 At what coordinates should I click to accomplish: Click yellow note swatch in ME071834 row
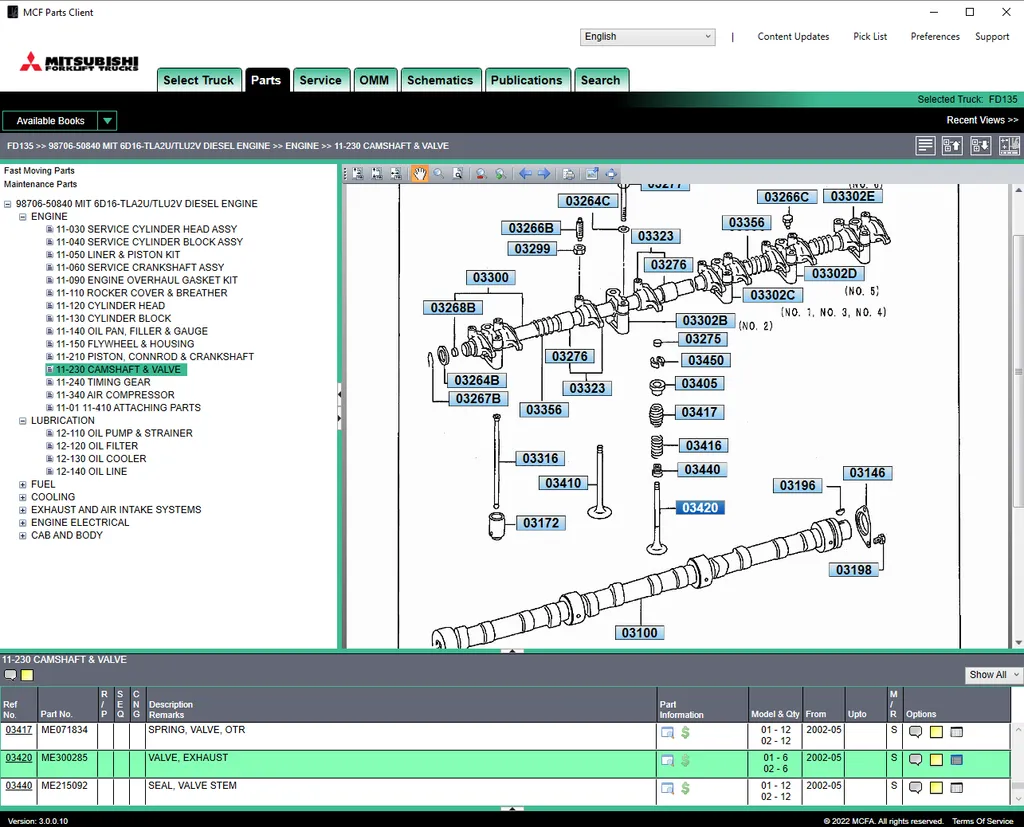[936, 732]
